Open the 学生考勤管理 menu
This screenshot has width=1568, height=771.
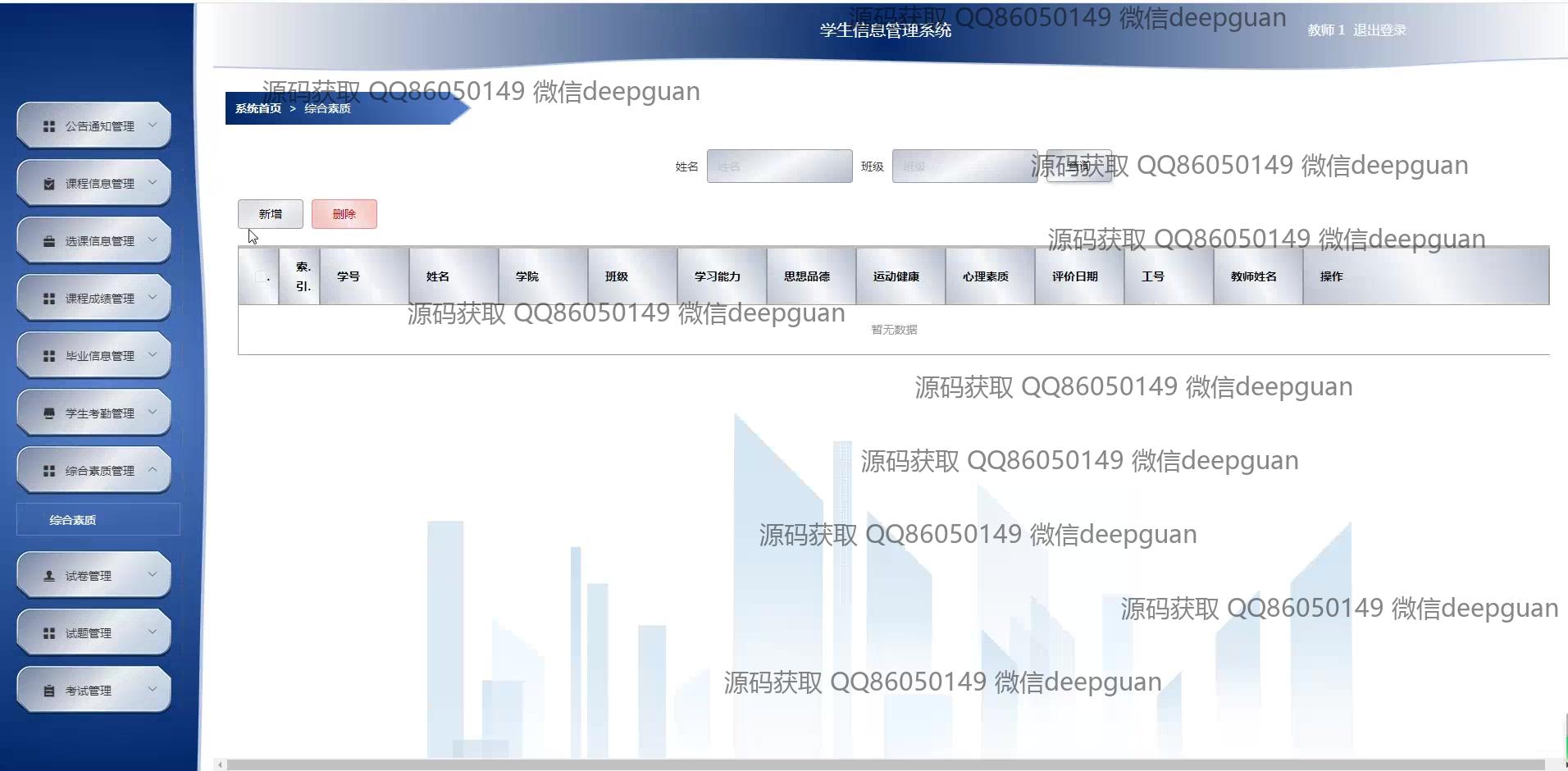(x=94, y=413)
